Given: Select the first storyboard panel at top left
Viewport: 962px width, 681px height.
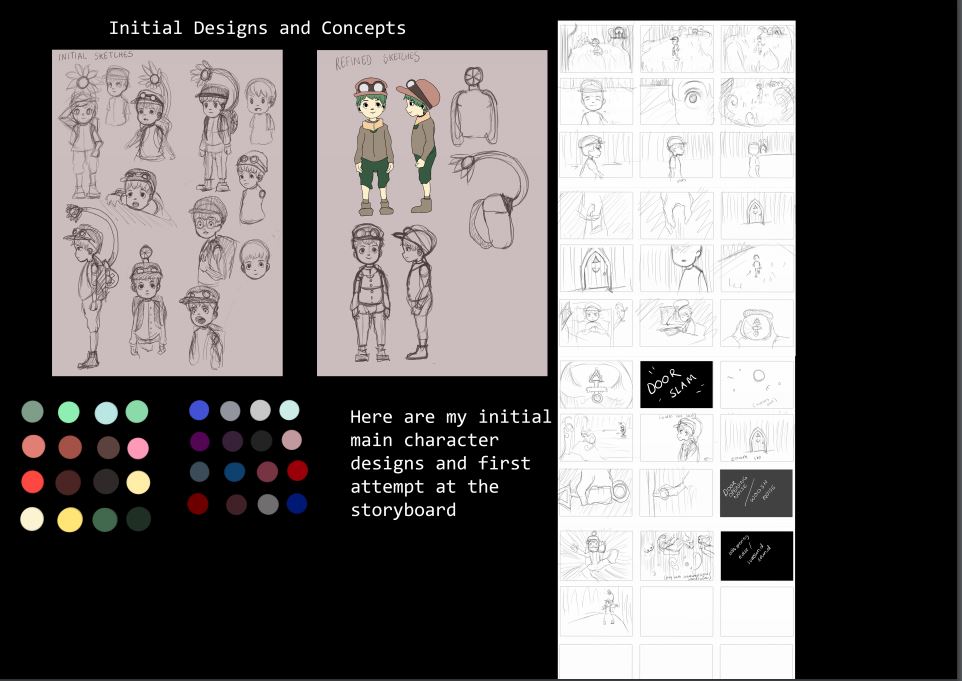Looking at the screenshot, I should 596,47.
